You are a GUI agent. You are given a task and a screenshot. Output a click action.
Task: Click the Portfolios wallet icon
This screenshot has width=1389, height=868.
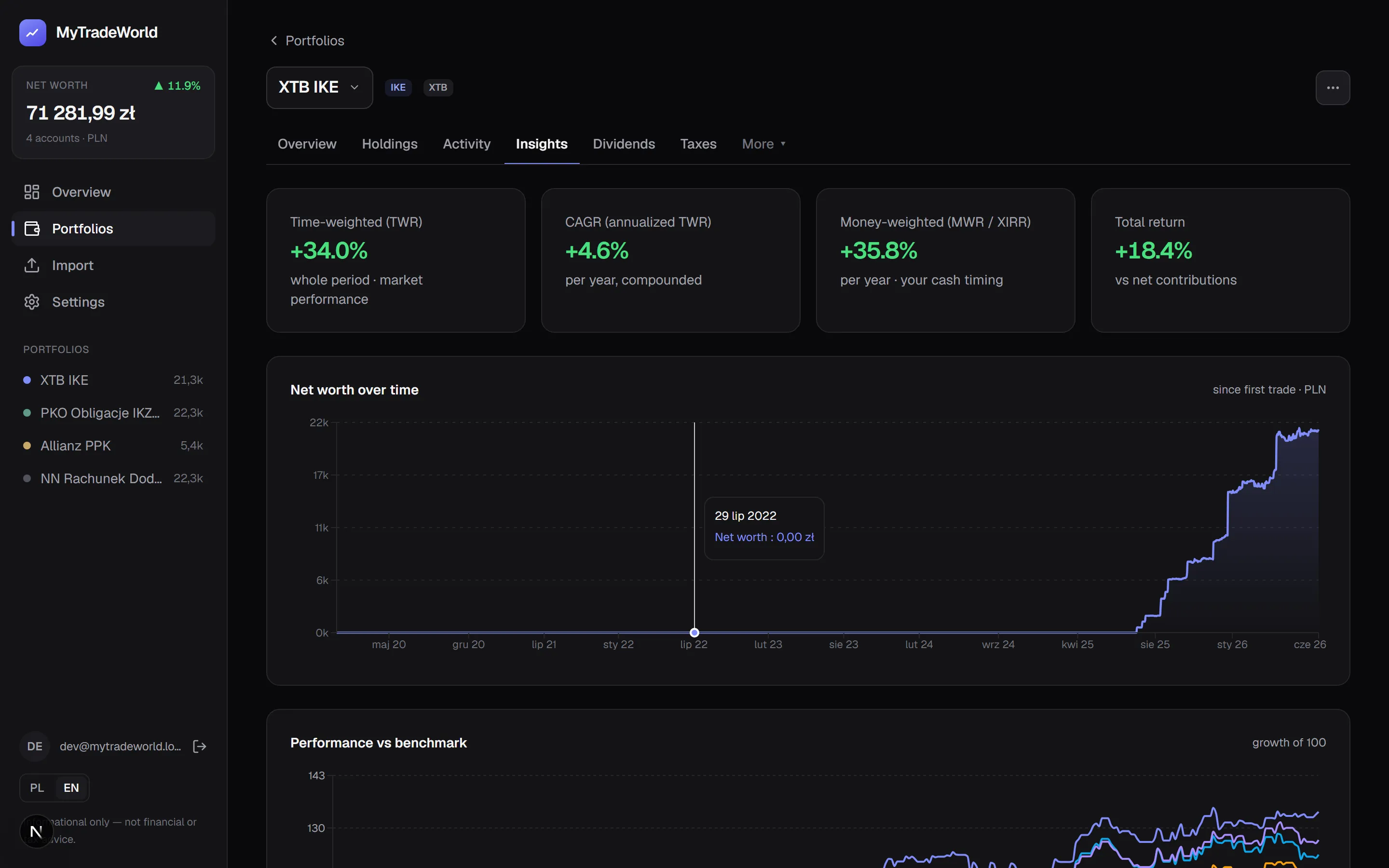tap(31, 229)
